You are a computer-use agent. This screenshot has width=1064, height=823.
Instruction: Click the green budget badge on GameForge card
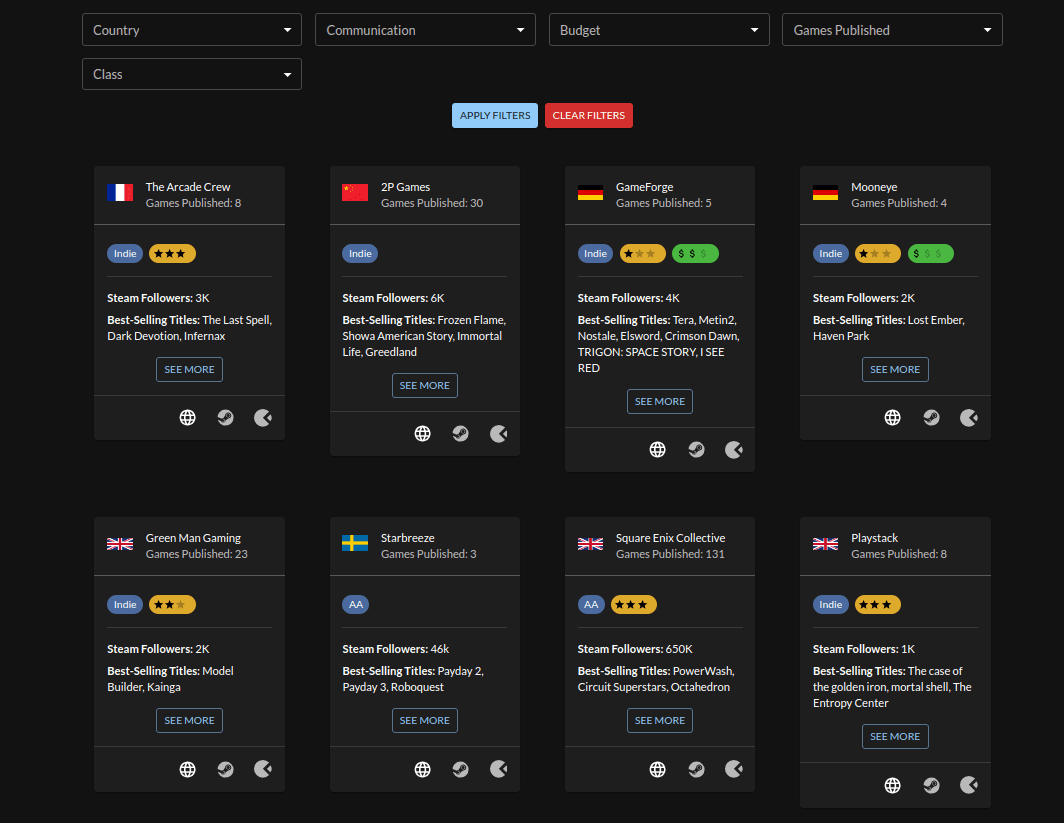[696, 254]
